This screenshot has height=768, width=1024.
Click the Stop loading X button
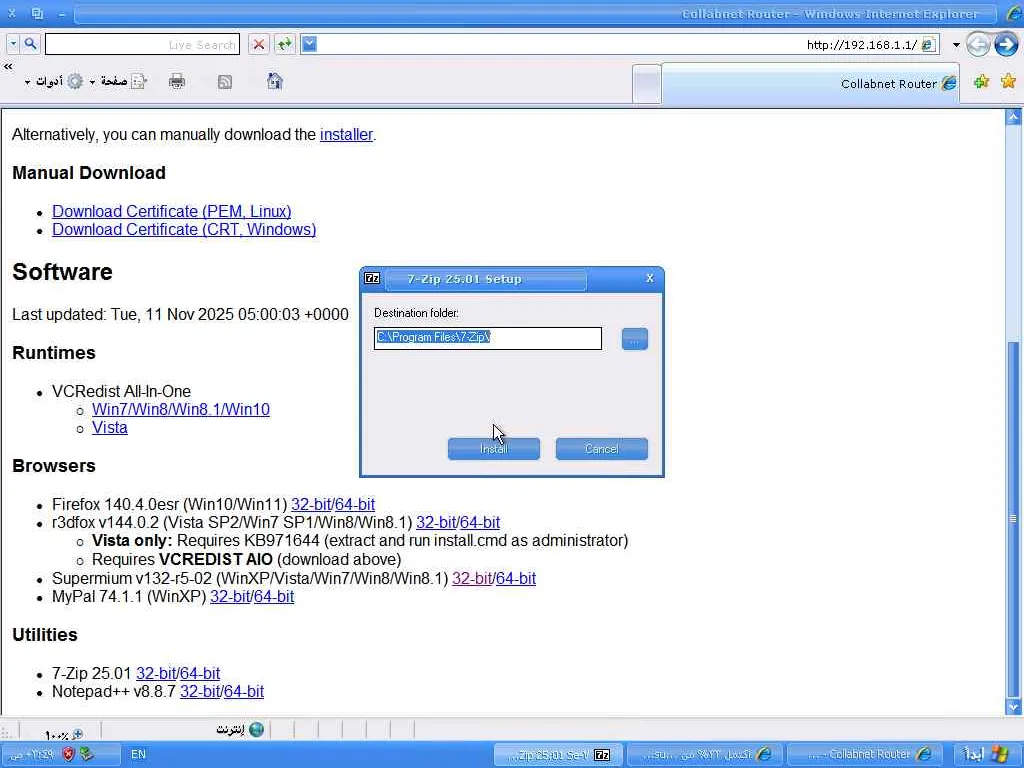click(x=259, y=44)
